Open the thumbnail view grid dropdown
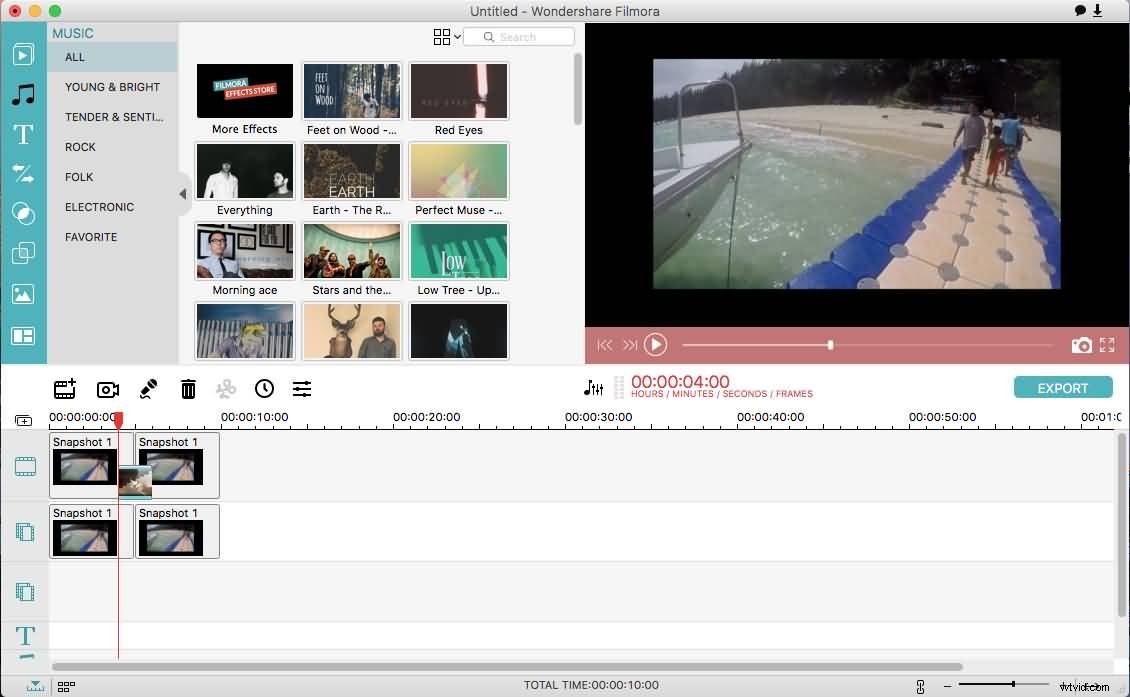 coord(445,36)
